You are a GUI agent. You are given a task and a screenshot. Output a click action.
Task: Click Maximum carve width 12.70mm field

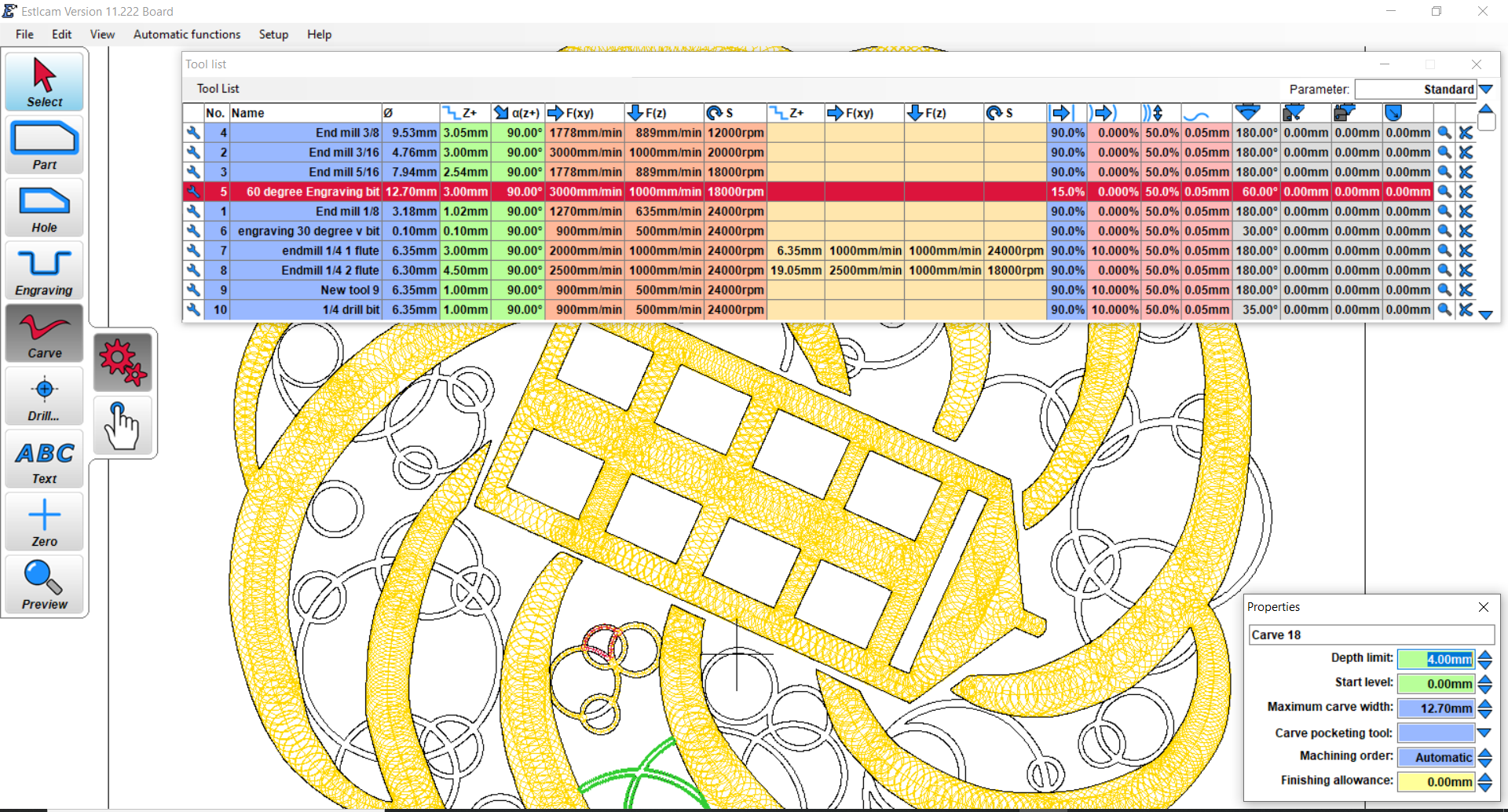click(x=1436, y=708)
